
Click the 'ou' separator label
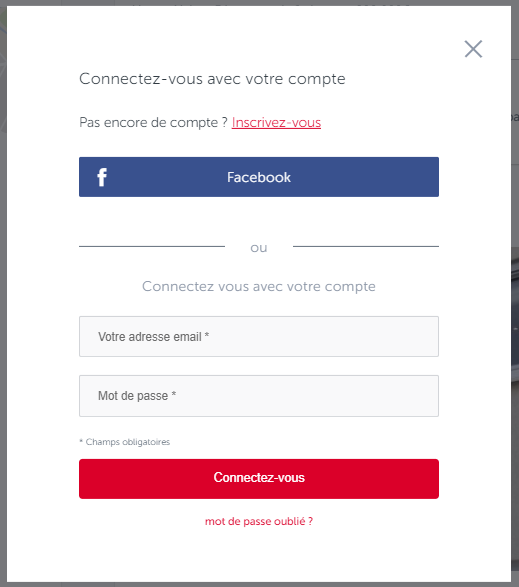(x=259, y=248)
